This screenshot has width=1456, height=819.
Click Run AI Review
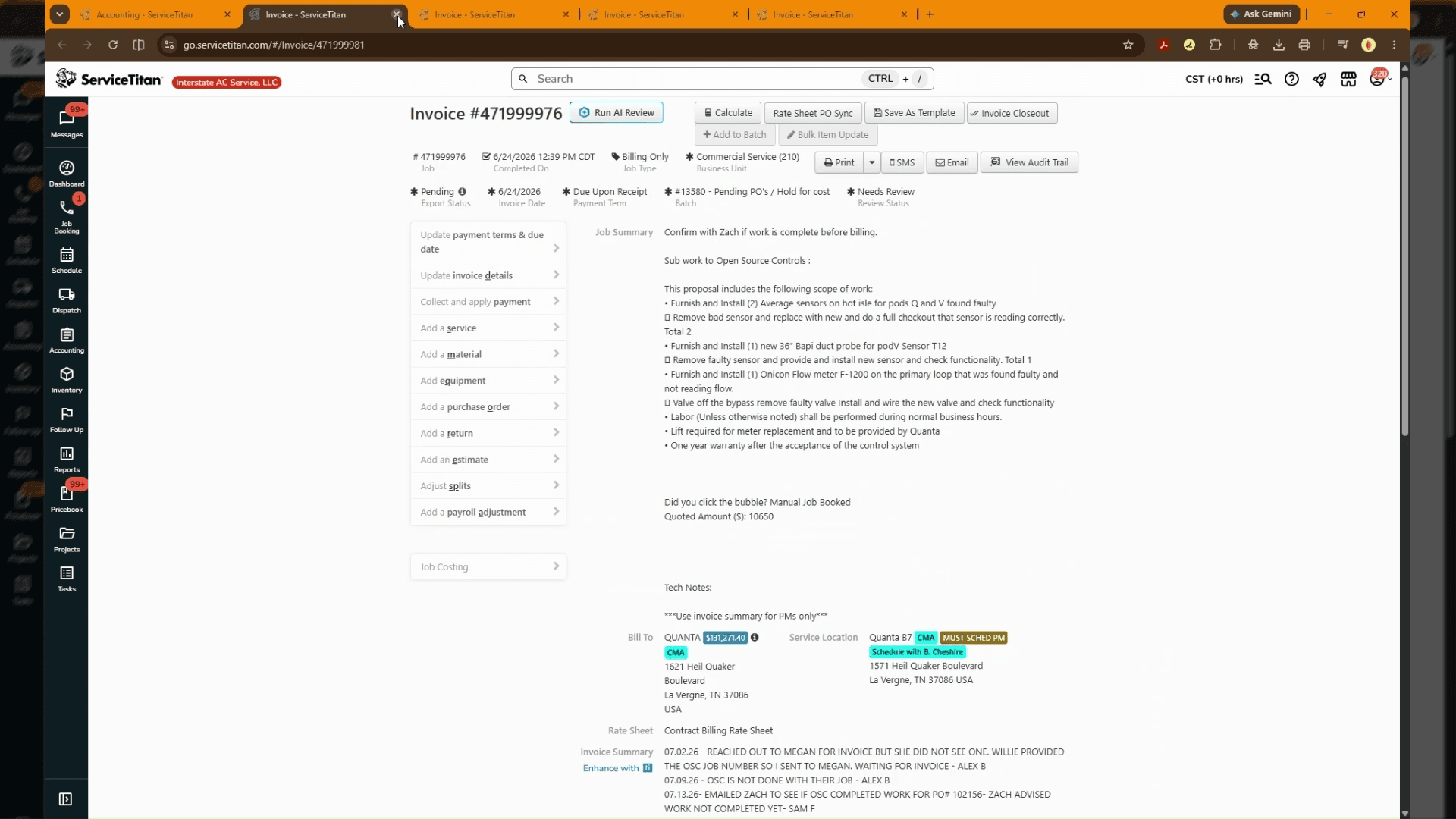(617, 112)
